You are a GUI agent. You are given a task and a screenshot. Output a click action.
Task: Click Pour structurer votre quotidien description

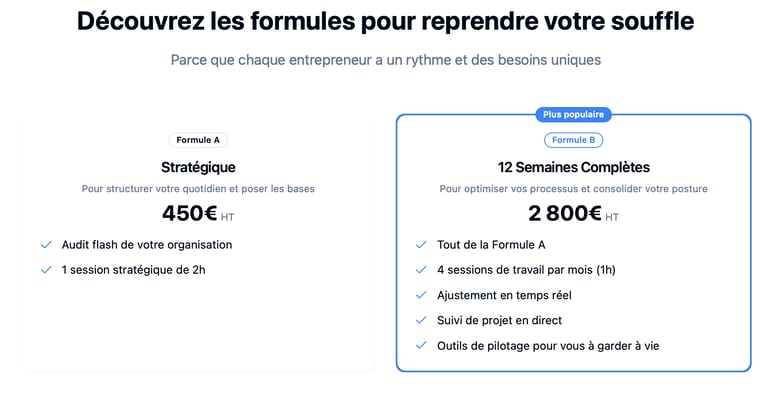coord(198,188)
